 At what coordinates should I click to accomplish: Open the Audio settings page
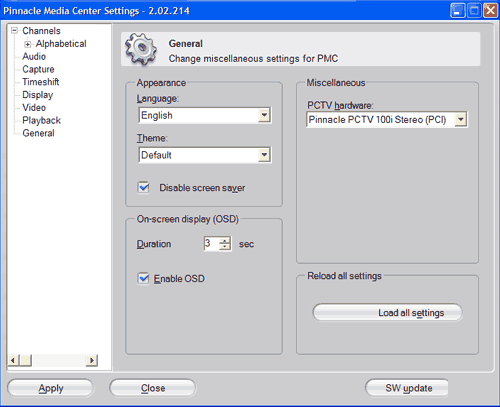(x=34, y=56)
